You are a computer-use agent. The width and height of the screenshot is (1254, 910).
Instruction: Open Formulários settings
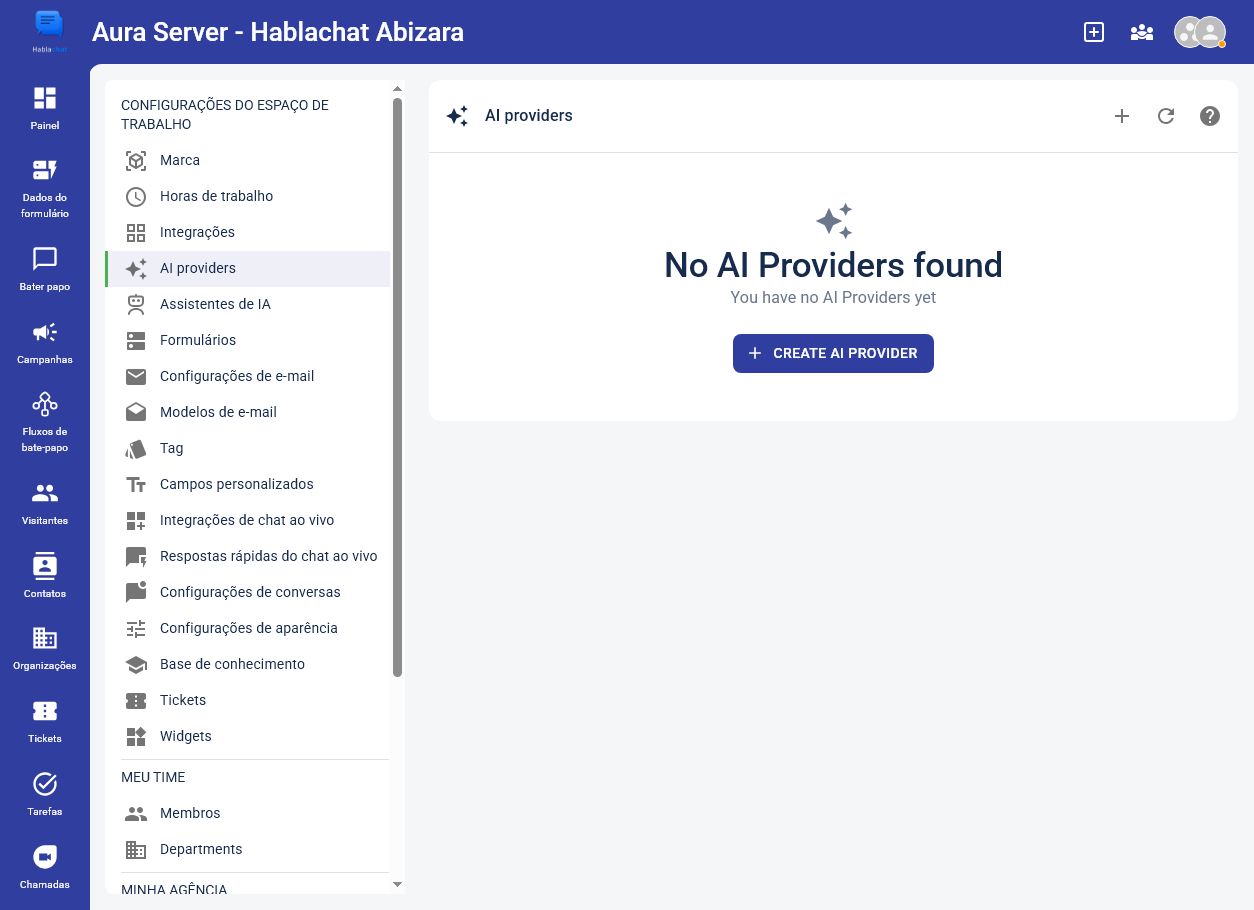click(x=248, y=340)
